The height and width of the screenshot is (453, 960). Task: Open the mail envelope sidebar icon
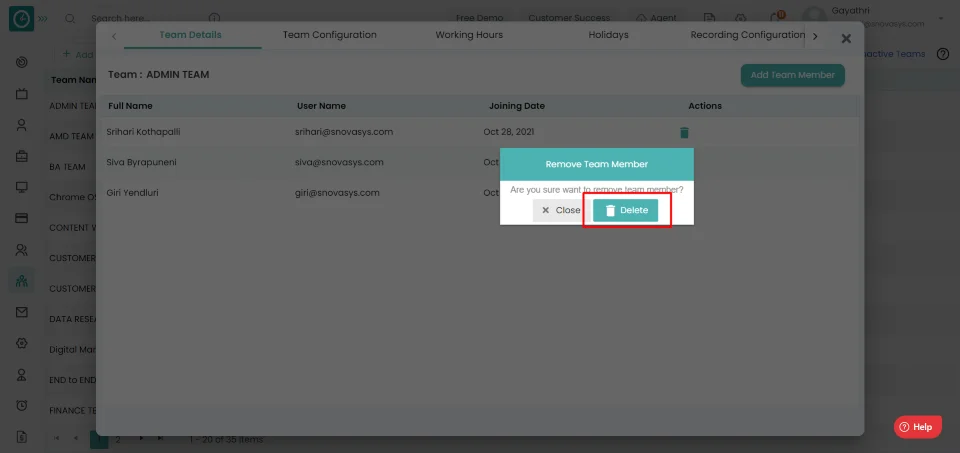tap(22, 312)
